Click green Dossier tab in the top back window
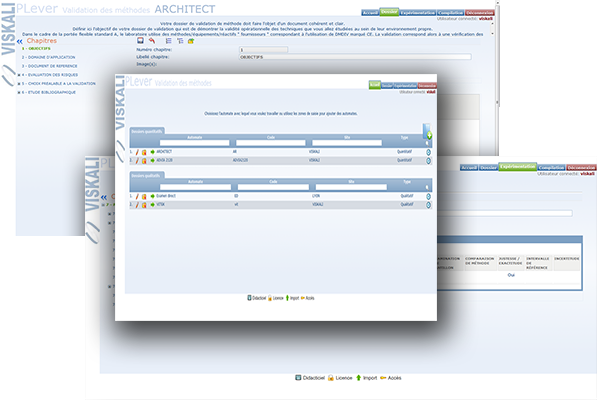This screenshot has width=597, height=400. click(x=389, y=12)
